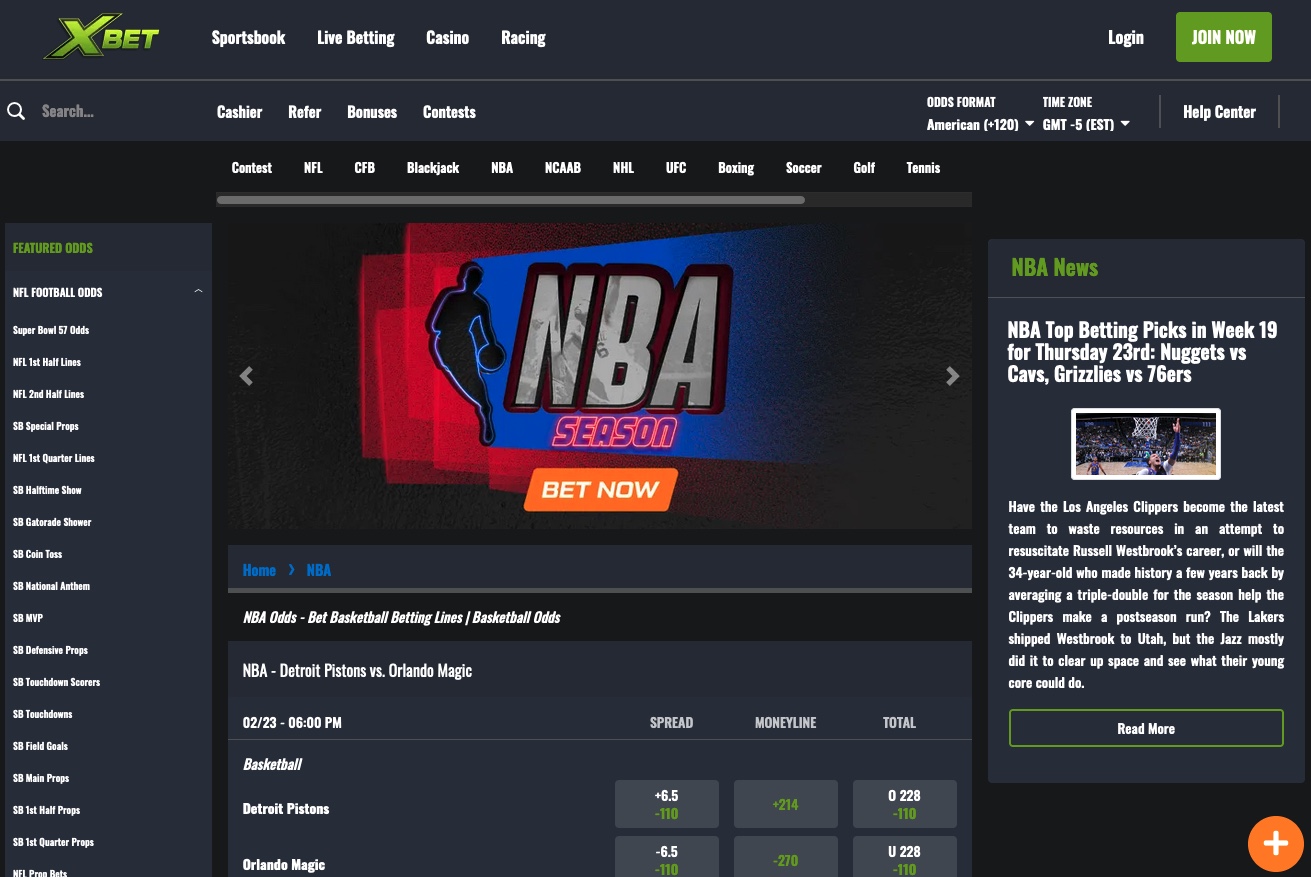Go to Cashier page

point(239,111)
